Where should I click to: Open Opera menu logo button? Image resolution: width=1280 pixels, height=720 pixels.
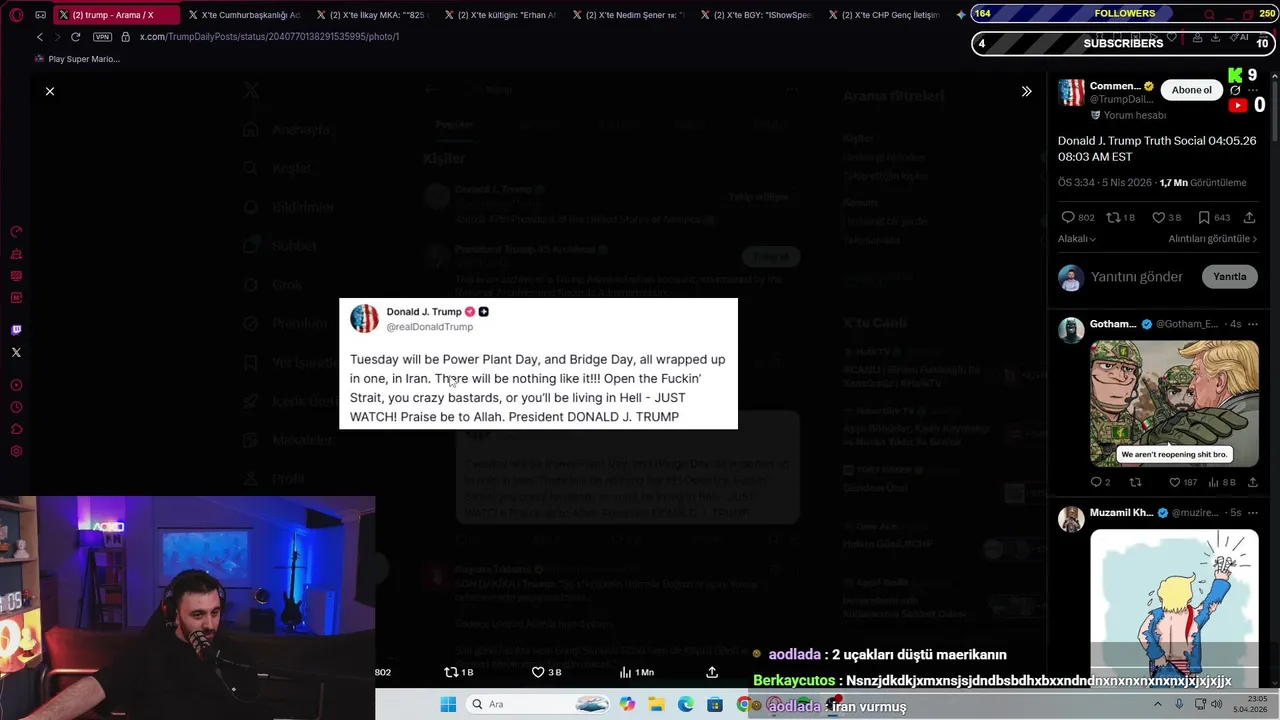pos(16,15)
